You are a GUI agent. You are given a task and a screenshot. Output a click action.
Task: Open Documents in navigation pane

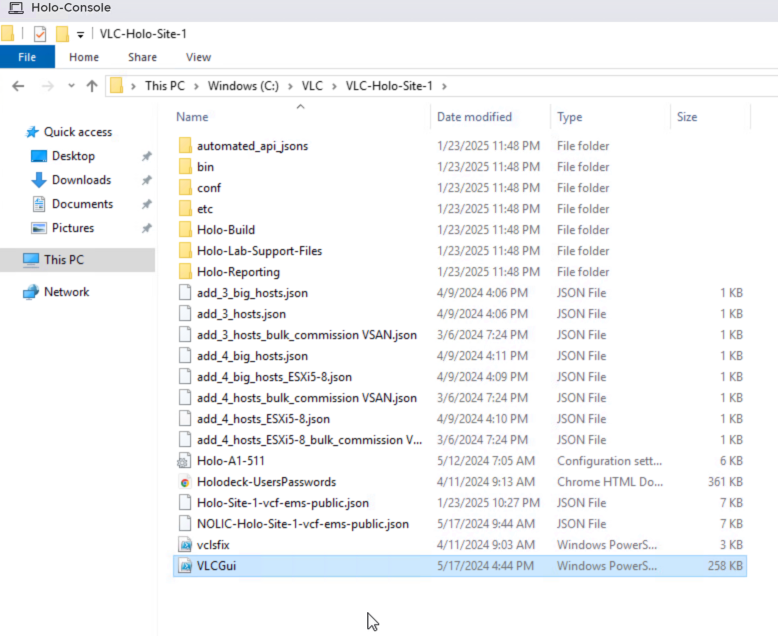pos(82,204)
